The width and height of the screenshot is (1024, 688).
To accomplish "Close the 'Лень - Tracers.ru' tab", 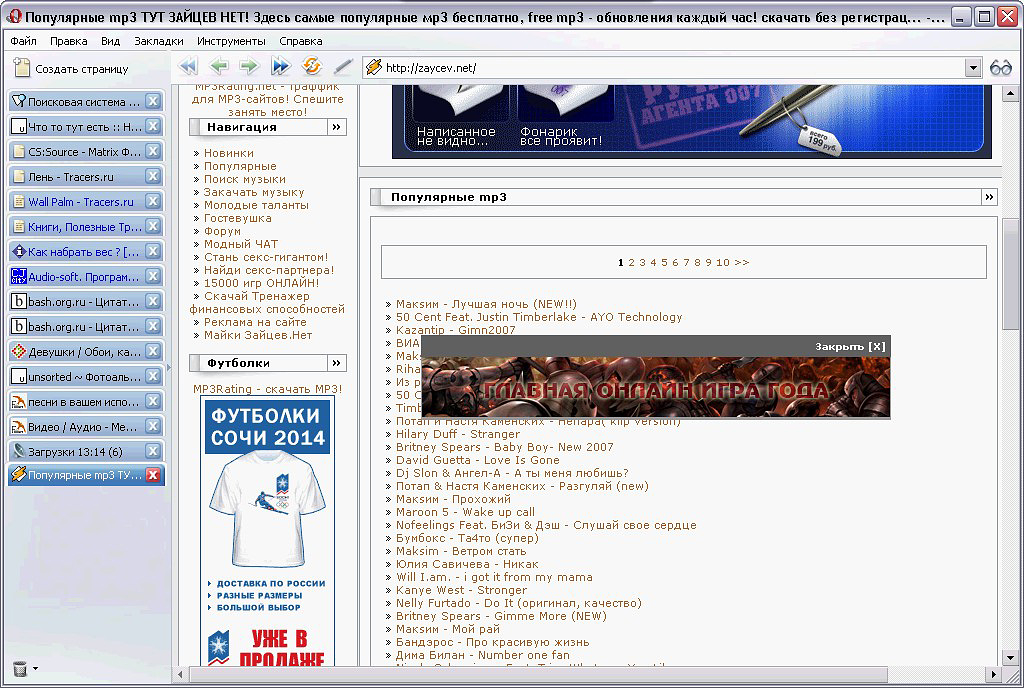I will 153,176.
